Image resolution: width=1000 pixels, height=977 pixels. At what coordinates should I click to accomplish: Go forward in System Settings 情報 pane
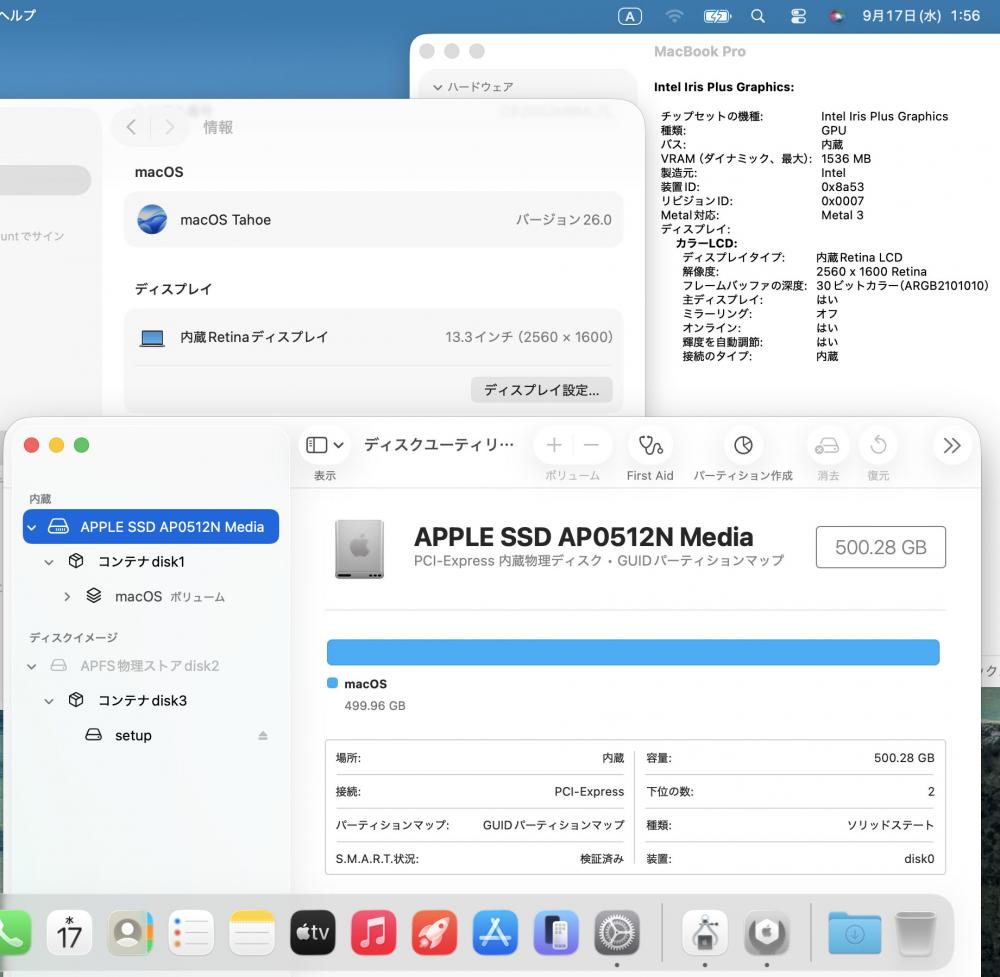point(170,128)
